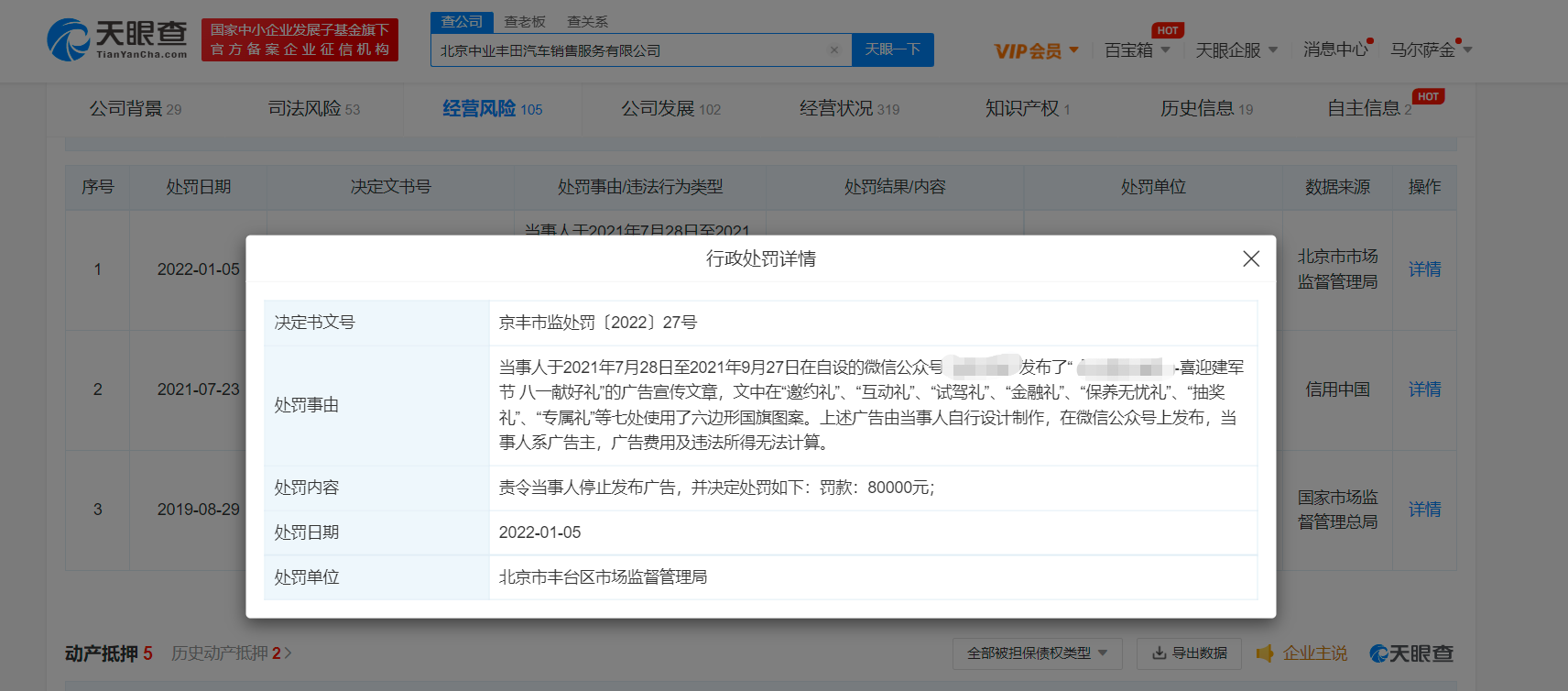Click the 企业主说 speaker icon
This screenshot has width=1568, height=691.
pyautogui.click(x=1265, y=653)
